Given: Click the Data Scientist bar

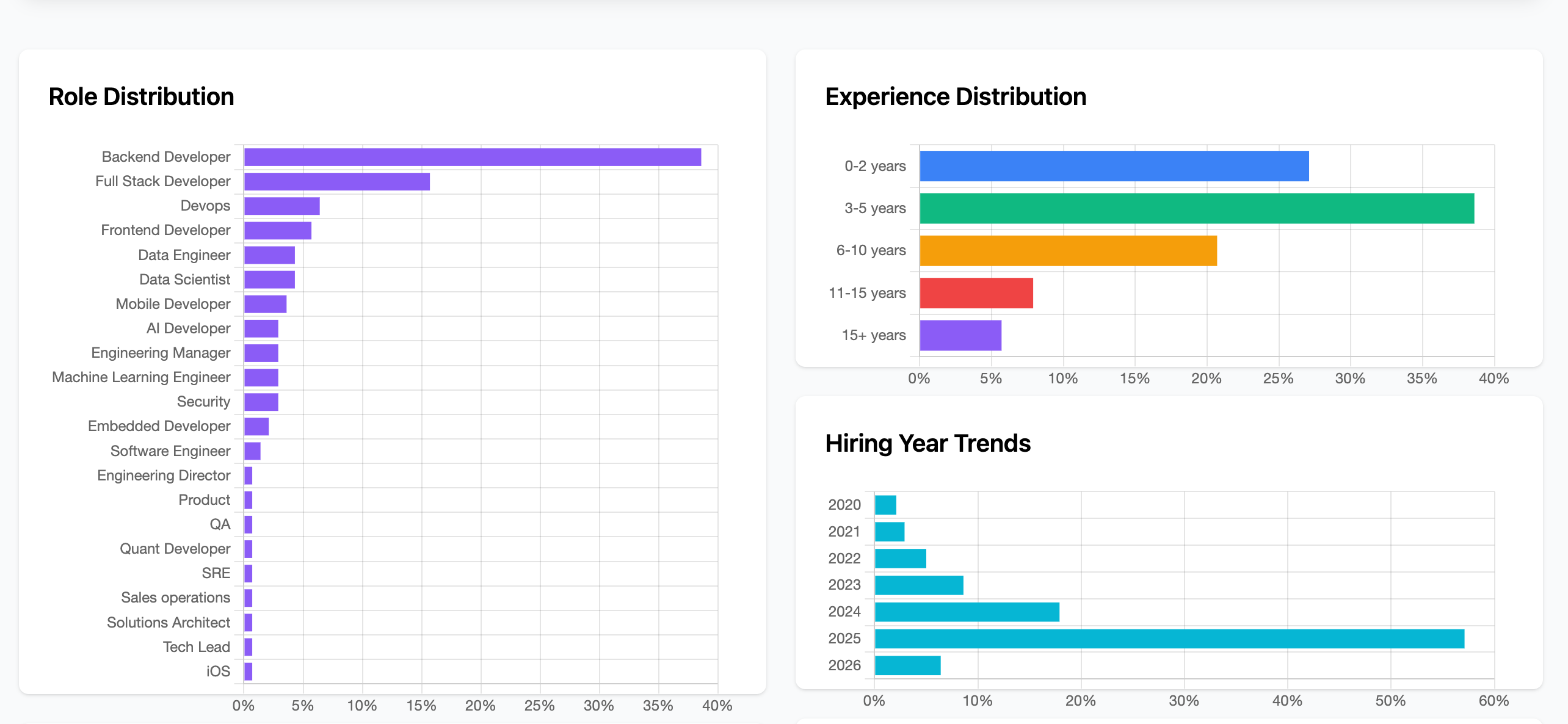Looking at the screenshot, I should pos(269,279).
